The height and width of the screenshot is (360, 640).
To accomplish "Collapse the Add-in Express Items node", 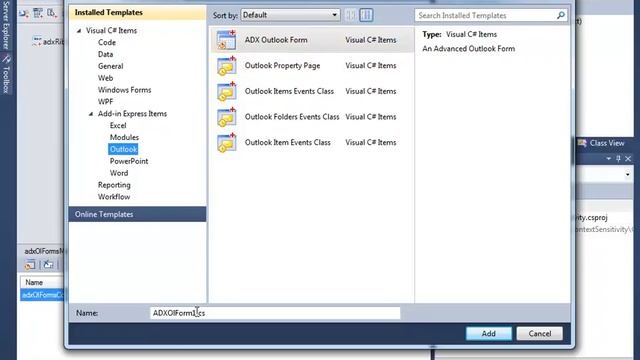I will coord(91,114).
